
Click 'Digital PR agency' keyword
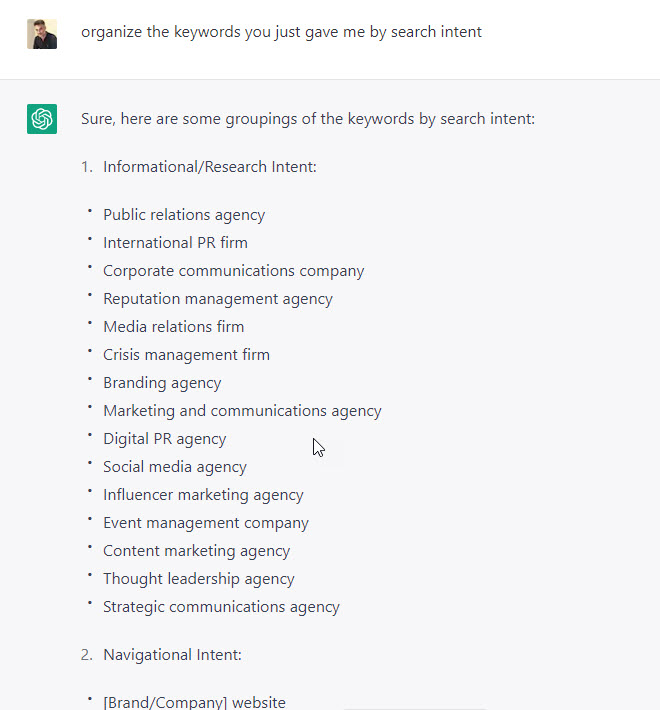click(164, 439)
